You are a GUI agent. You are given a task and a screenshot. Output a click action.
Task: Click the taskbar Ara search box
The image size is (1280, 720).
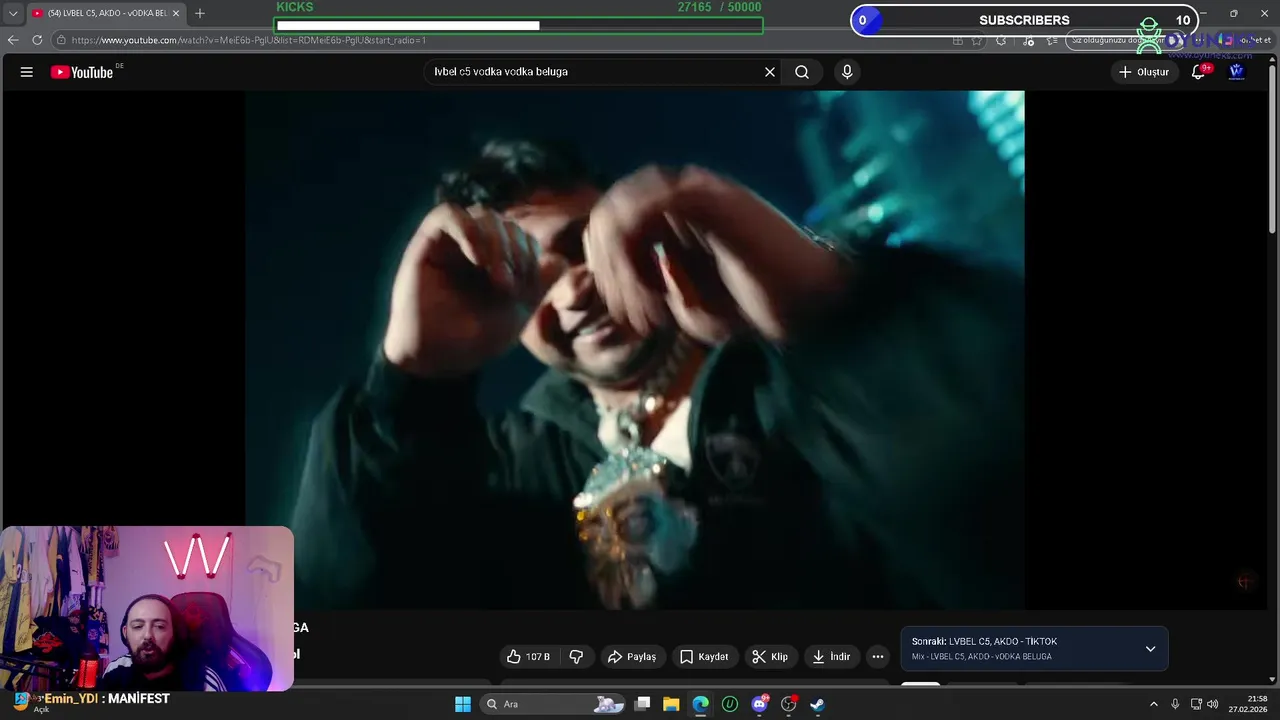[554, 704]
